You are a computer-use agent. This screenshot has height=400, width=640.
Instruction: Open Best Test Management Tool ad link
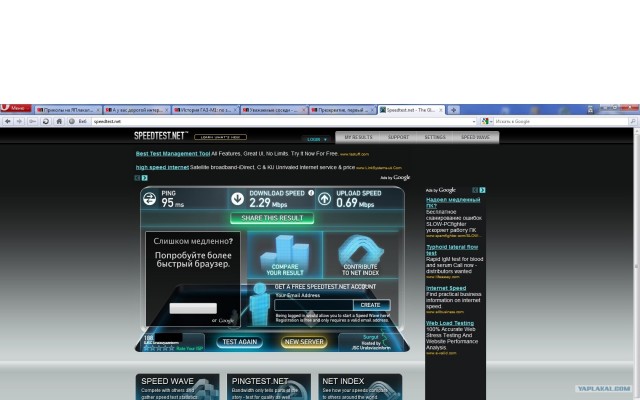pyautogui.click(x=173, y=154)
